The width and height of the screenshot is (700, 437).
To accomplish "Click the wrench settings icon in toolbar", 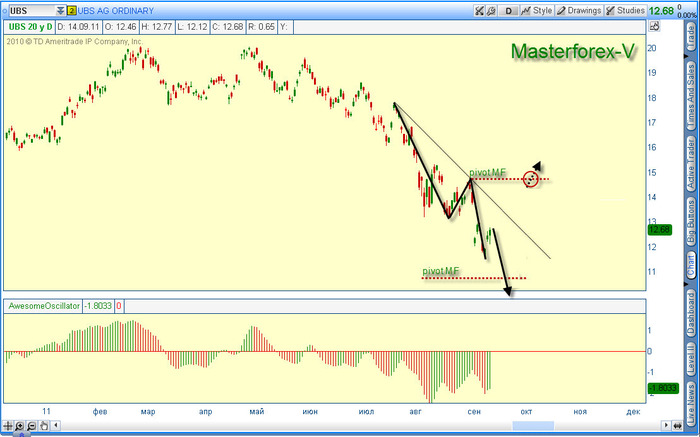I will point(491,10).
